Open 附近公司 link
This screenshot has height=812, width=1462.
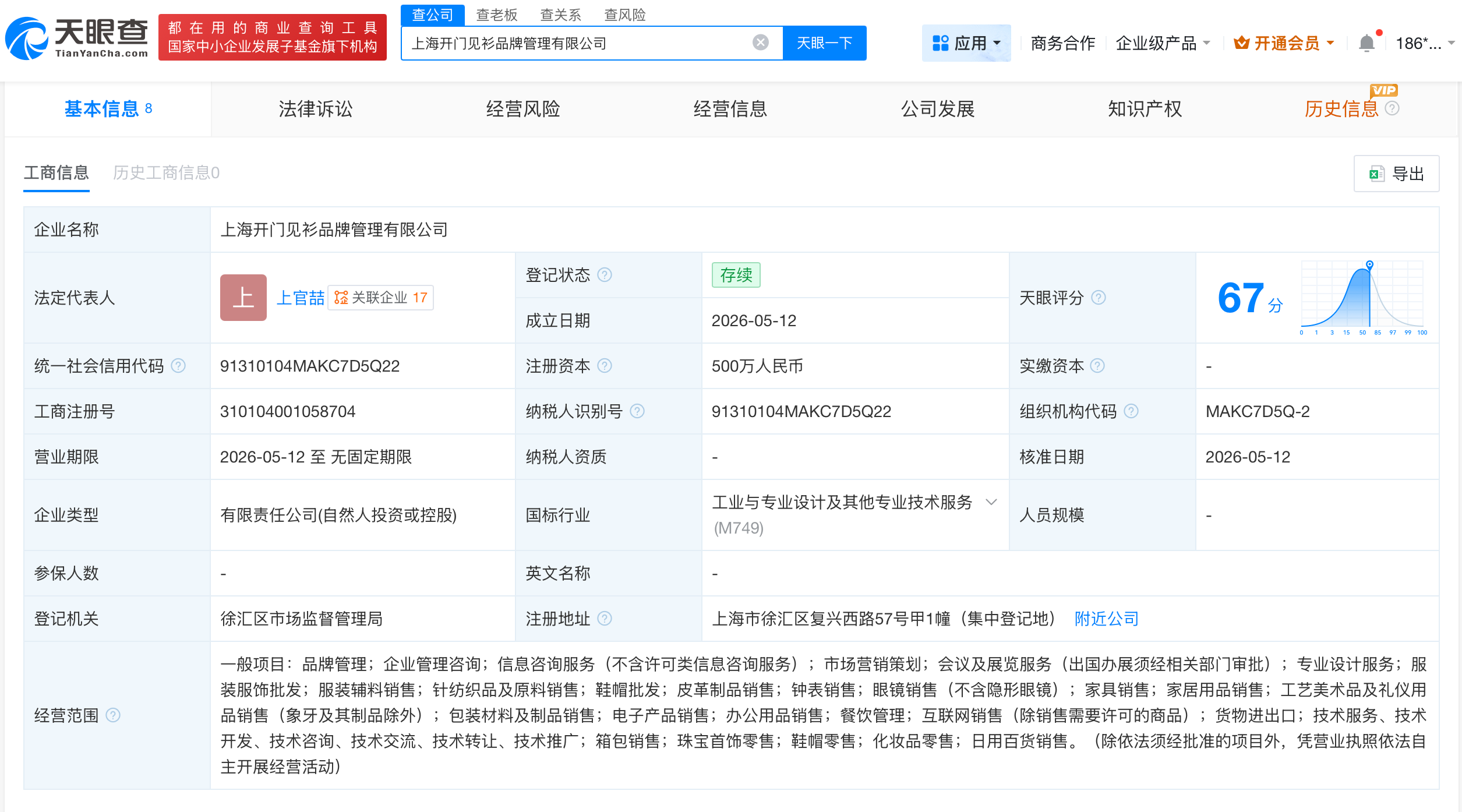click(1107, 619)
